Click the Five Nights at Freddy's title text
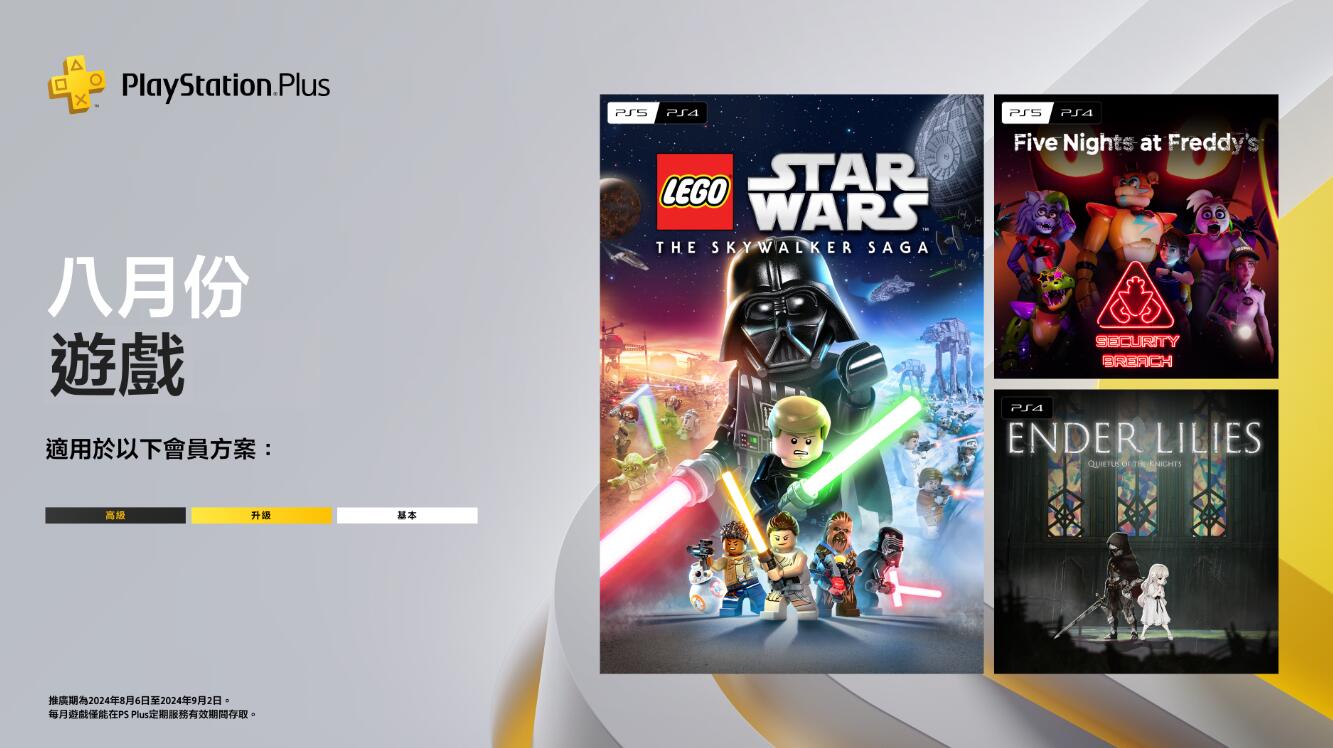 (x=1135, y=143)
